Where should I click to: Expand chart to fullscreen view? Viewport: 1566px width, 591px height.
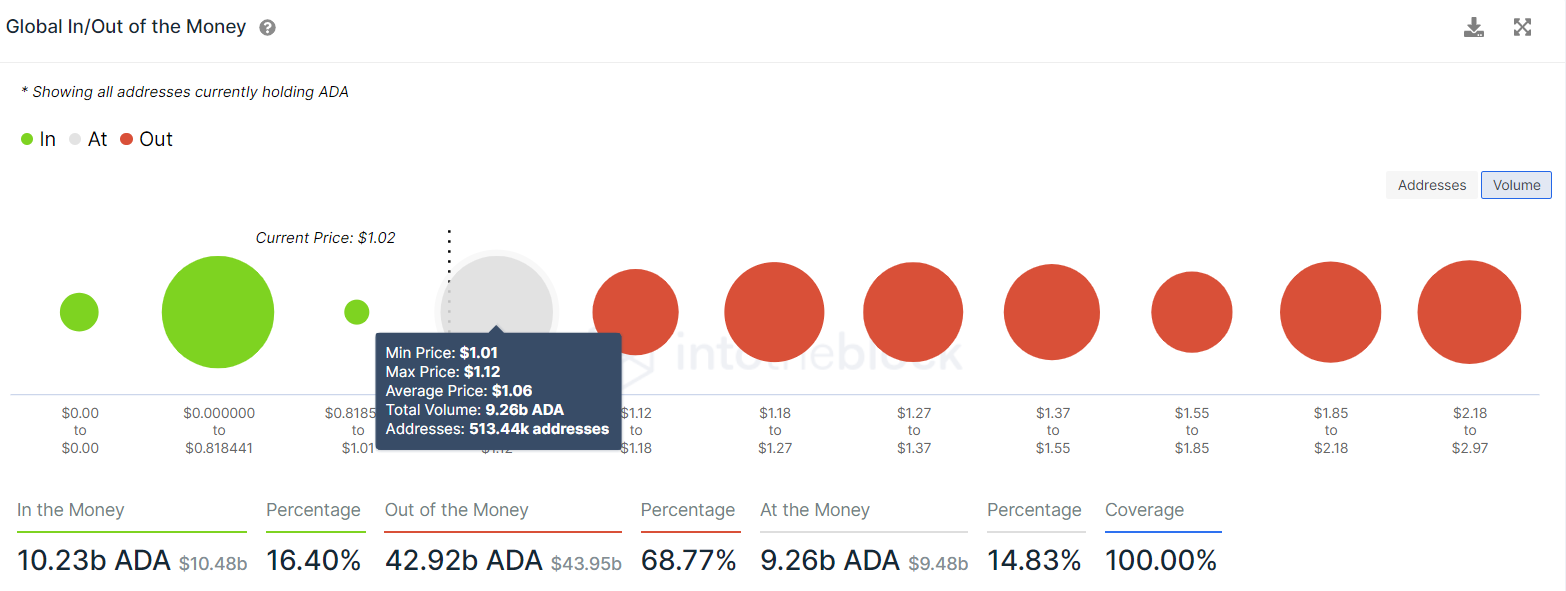tap(1522, 27)
